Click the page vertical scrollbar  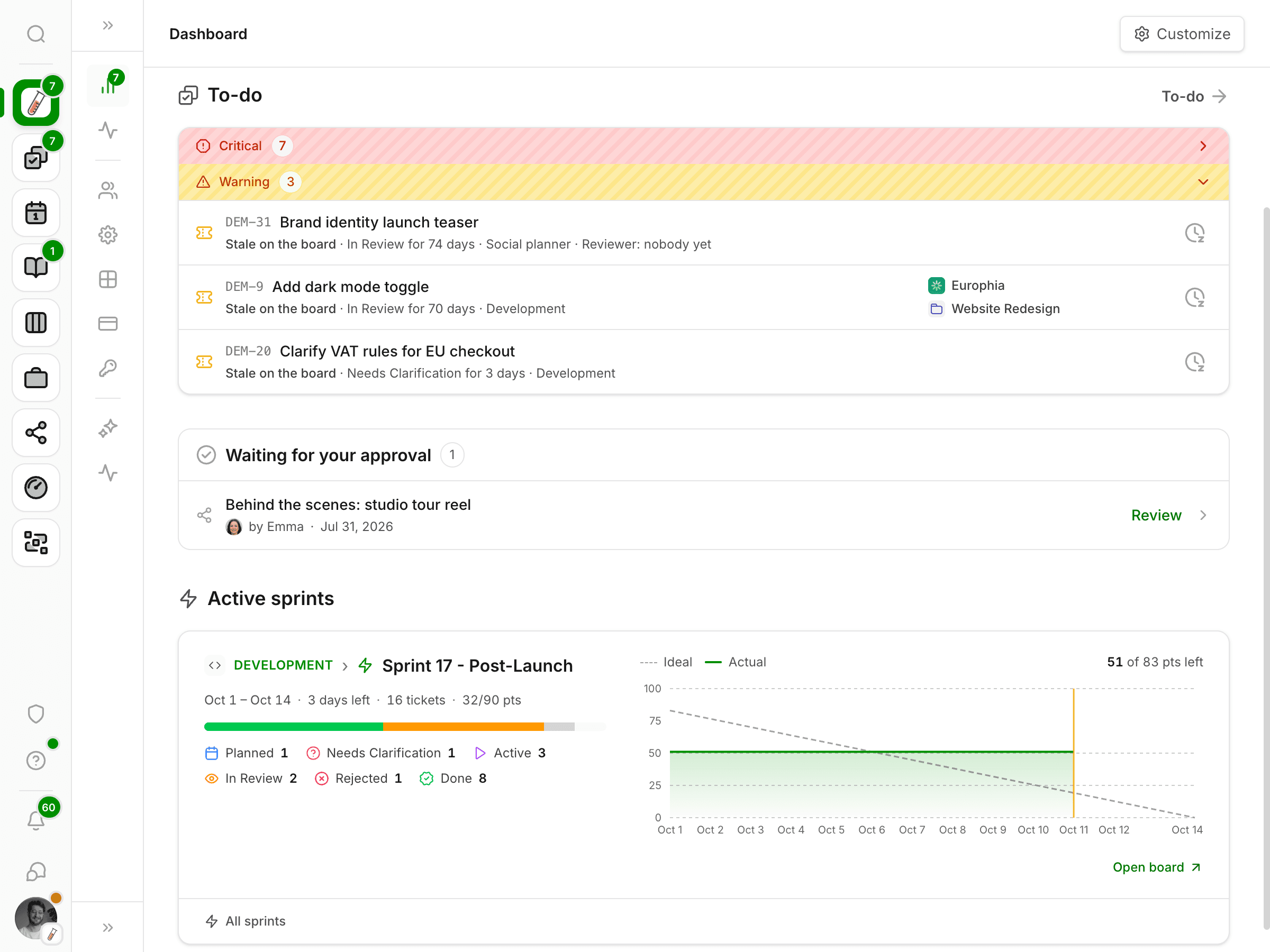[1266, 568]
